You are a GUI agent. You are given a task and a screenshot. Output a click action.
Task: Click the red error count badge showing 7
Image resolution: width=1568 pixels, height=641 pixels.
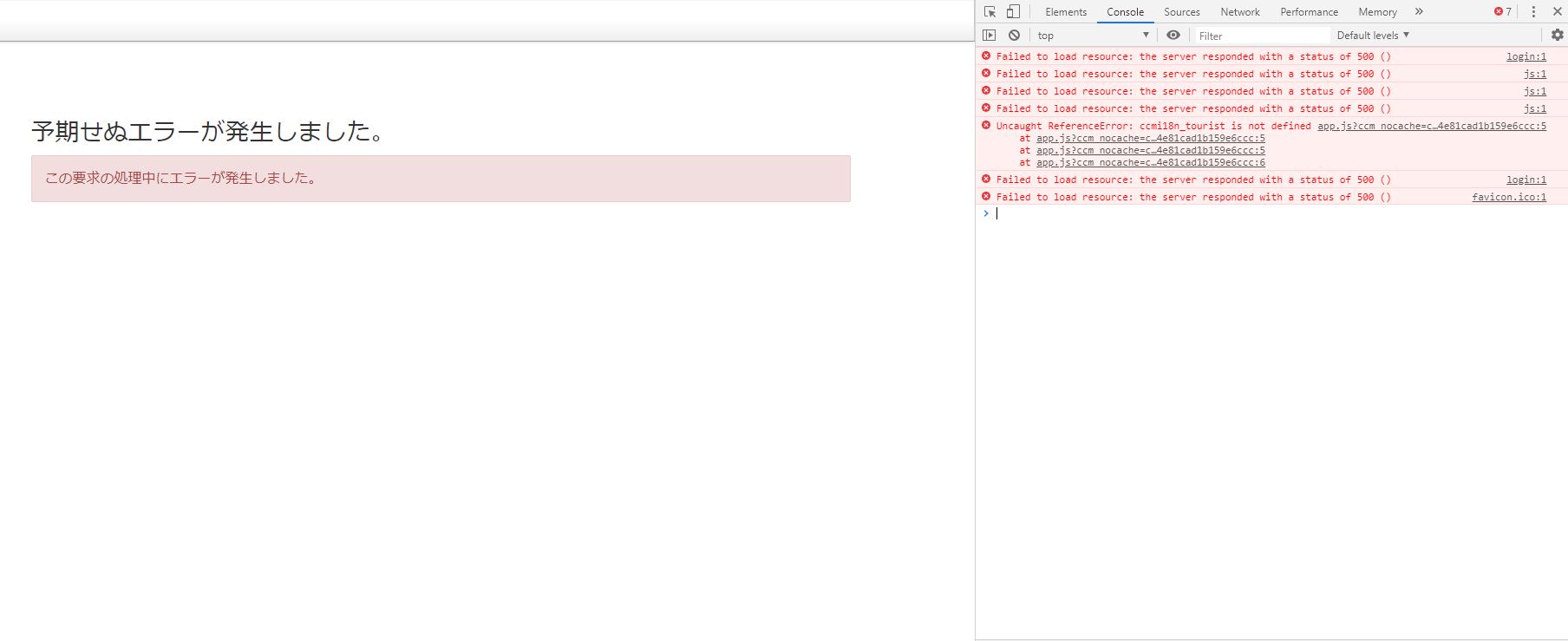(x=1503, y=12)
